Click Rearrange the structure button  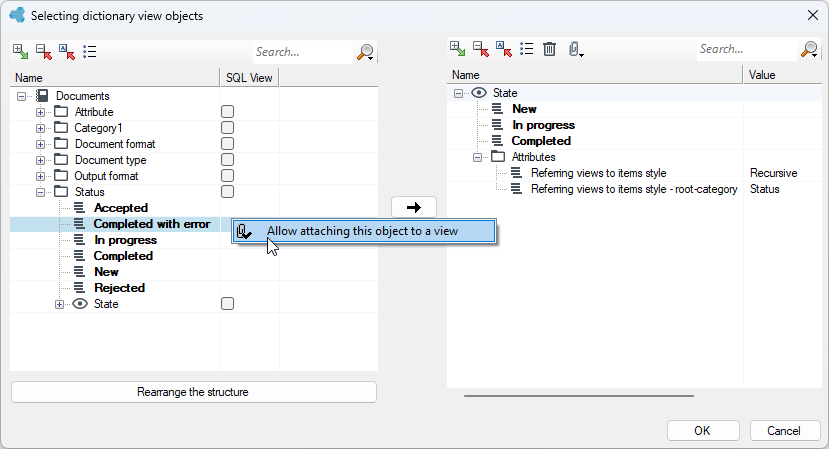(194, 392)
